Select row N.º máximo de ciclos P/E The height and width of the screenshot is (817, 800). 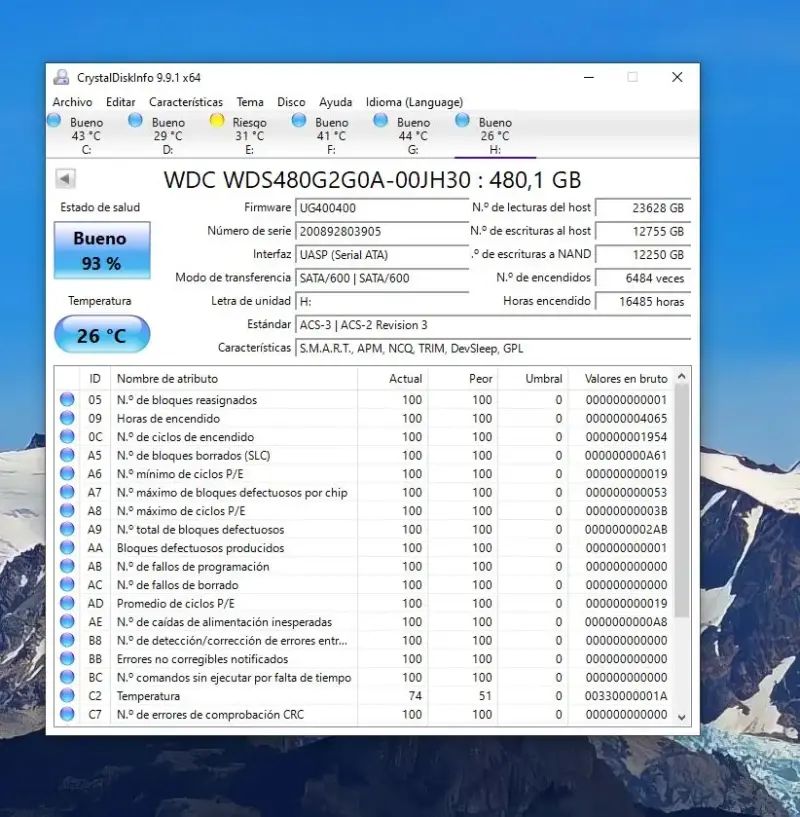coord(364,511)
